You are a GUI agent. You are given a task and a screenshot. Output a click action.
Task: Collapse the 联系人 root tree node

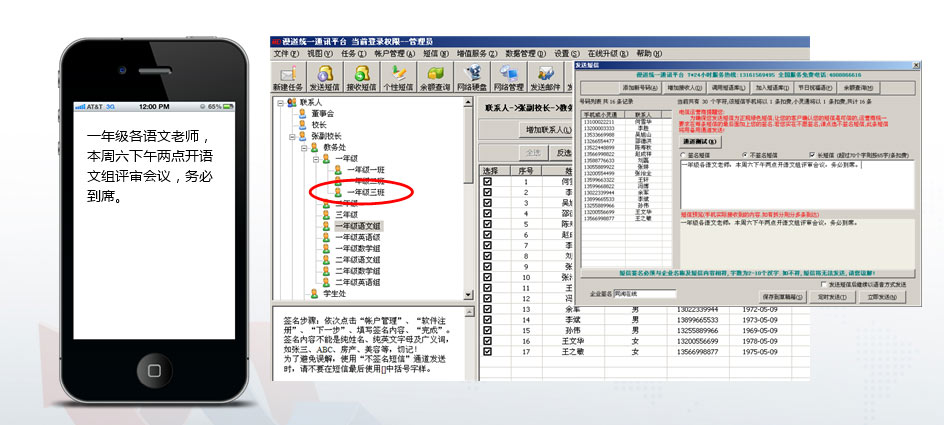click(278, 102)
